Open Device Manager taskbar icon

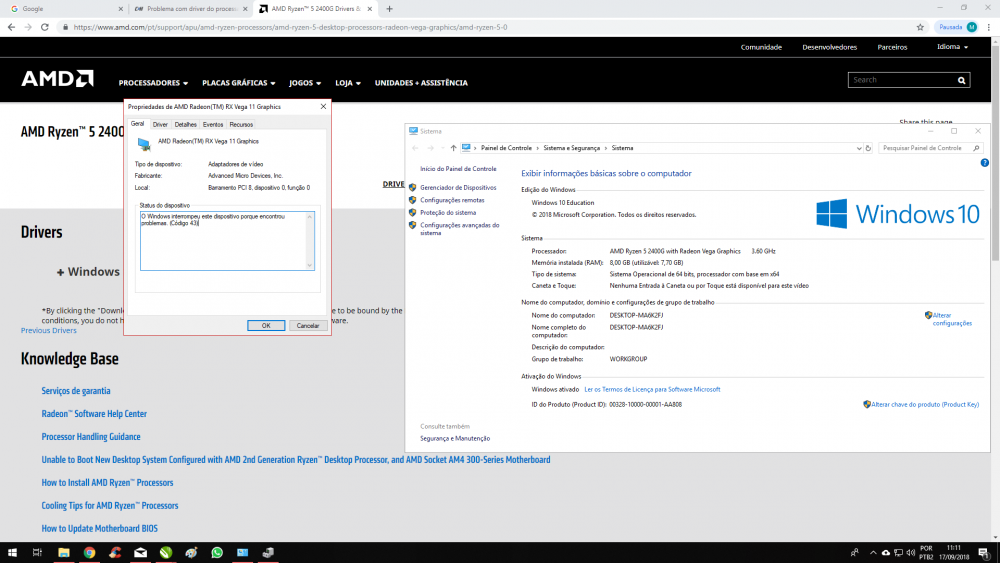tap(268, 553)
